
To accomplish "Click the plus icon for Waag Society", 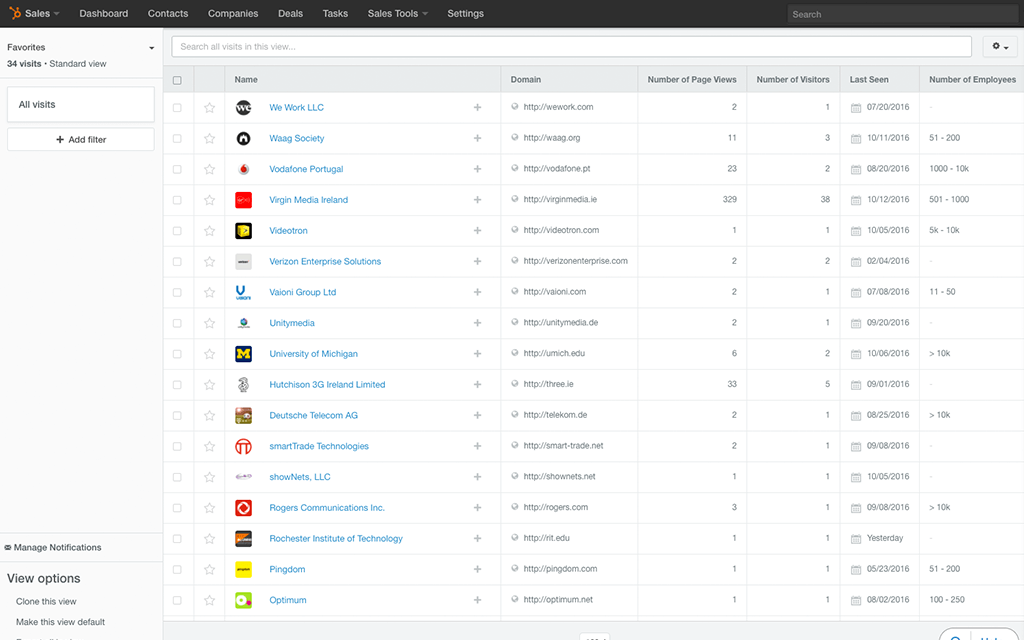I will [x=477, y=138].
